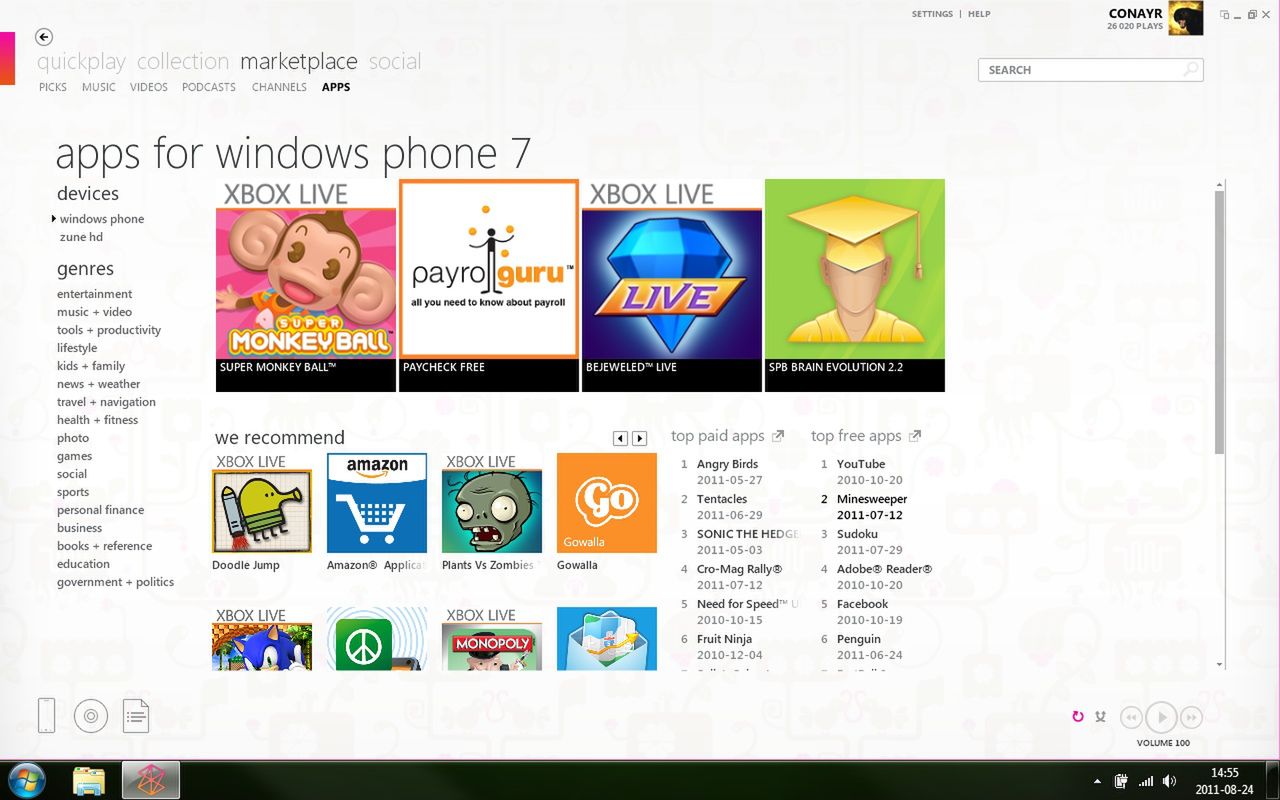Viewport: 1280px width, 800px height.
Task: Browse tools + productivity genre
Action: click(109, 330)
